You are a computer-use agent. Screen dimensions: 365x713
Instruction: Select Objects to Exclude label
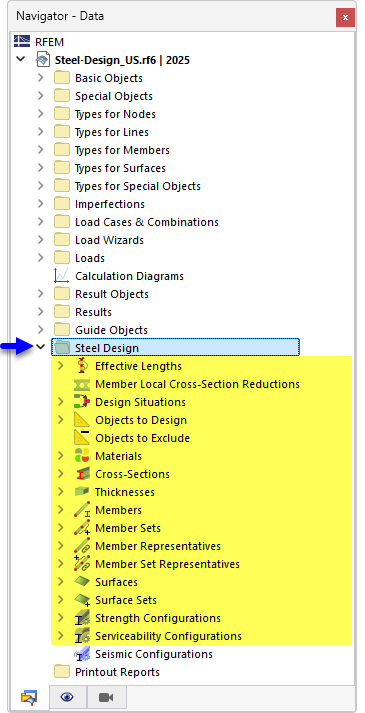pyautogui.click(x=142, y=438)
